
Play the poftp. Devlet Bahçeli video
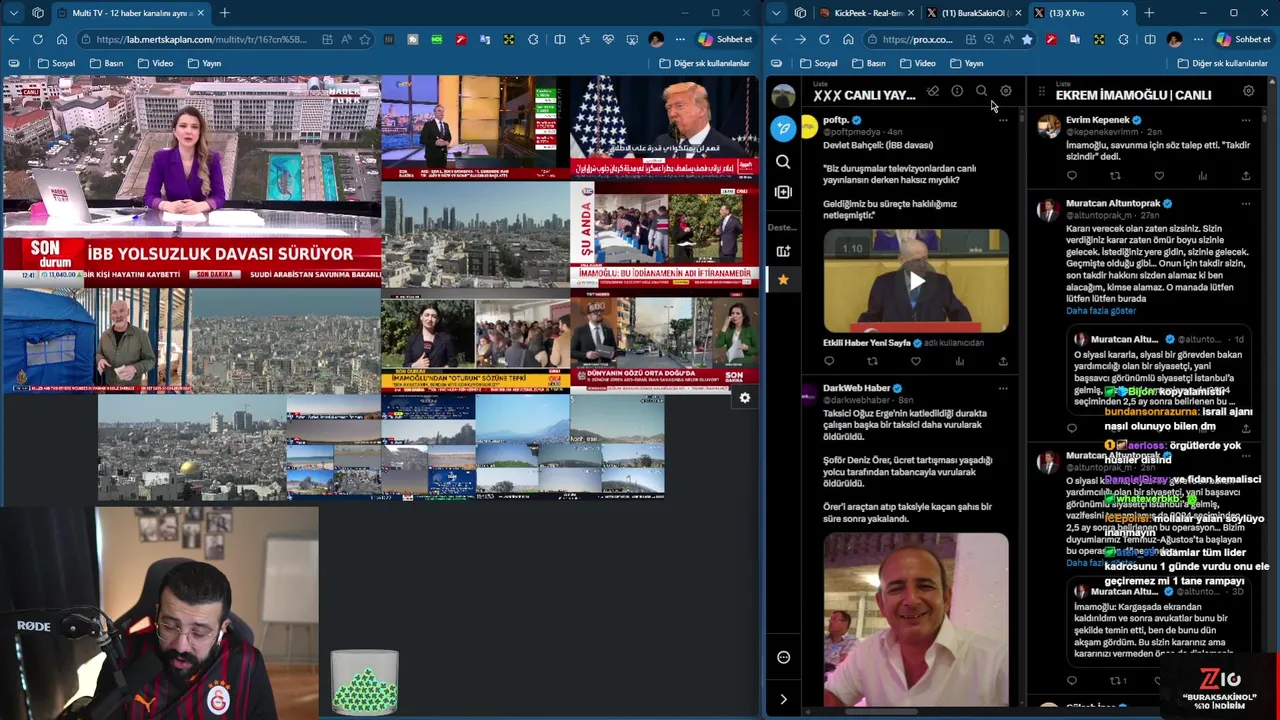(916, 281)
